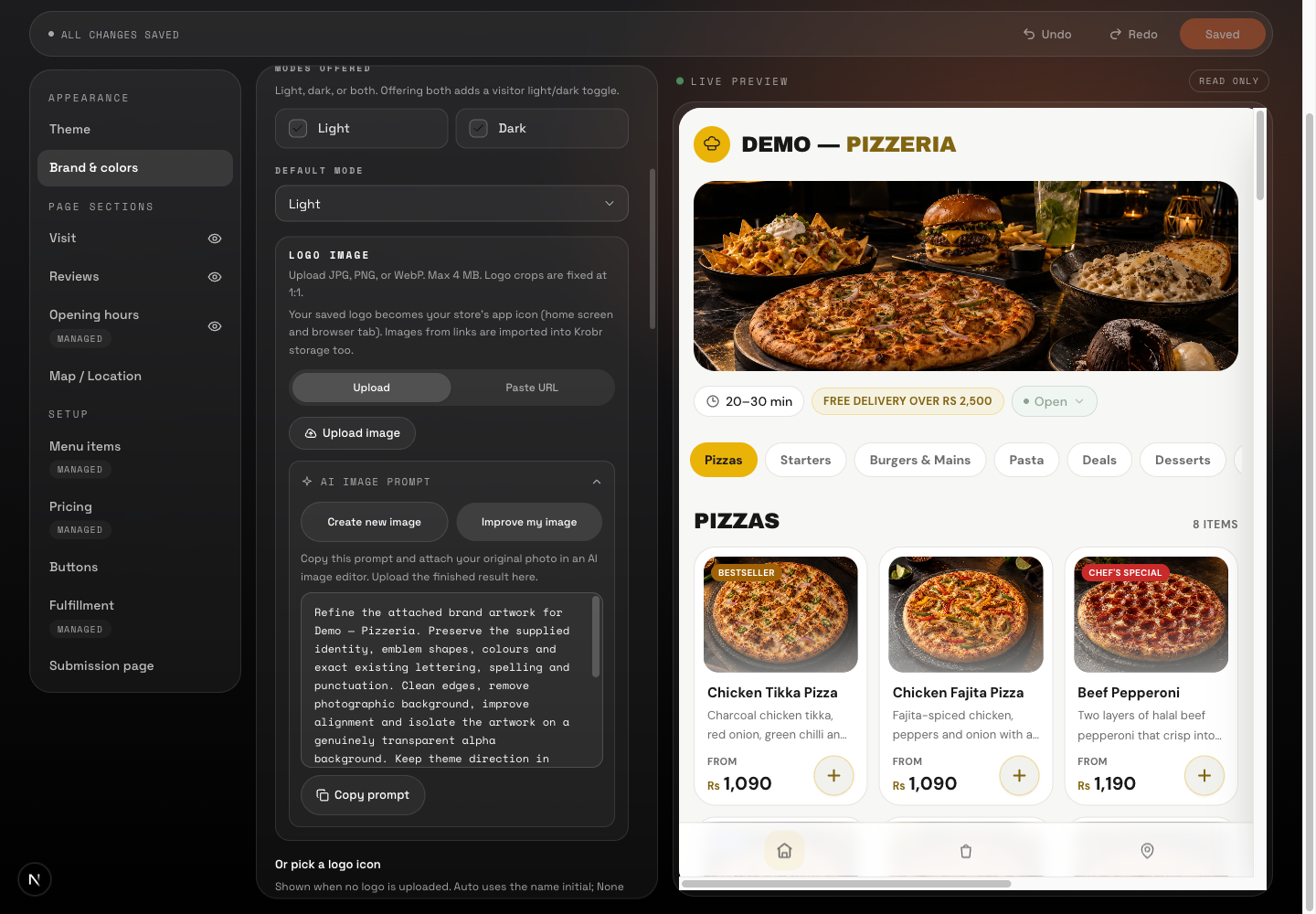
Task: Select the Create new image option
Action: point(375,522)
